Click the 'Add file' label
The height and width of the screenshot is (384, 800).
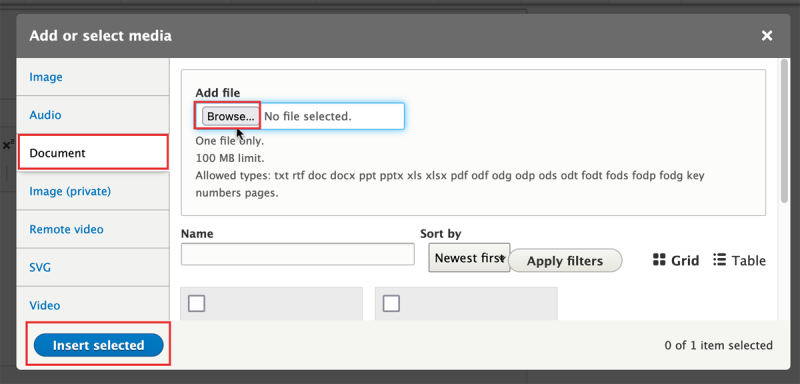[218, 93]
